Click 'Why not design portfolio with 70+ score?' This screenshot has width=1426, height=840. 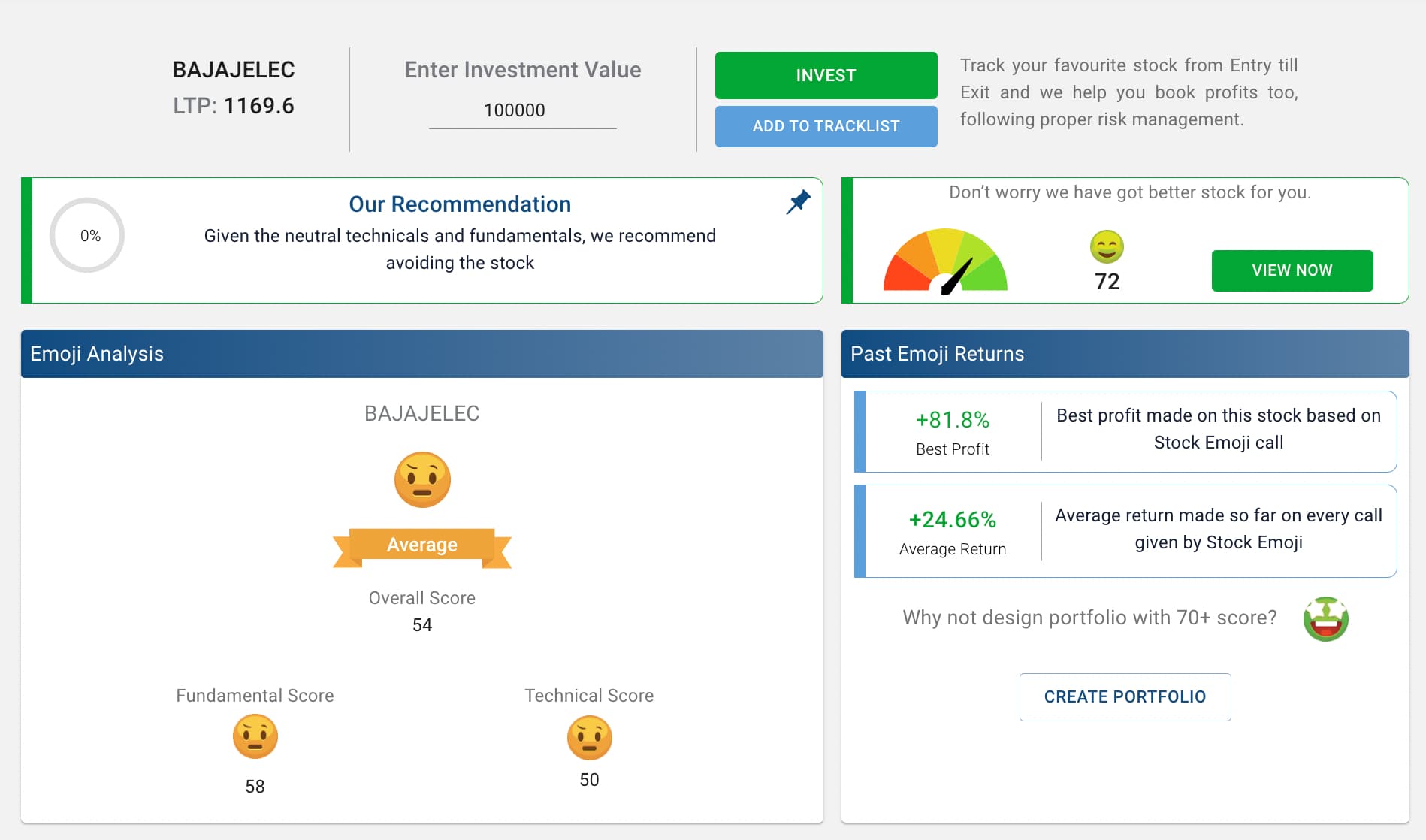(x=1089, y=618)
